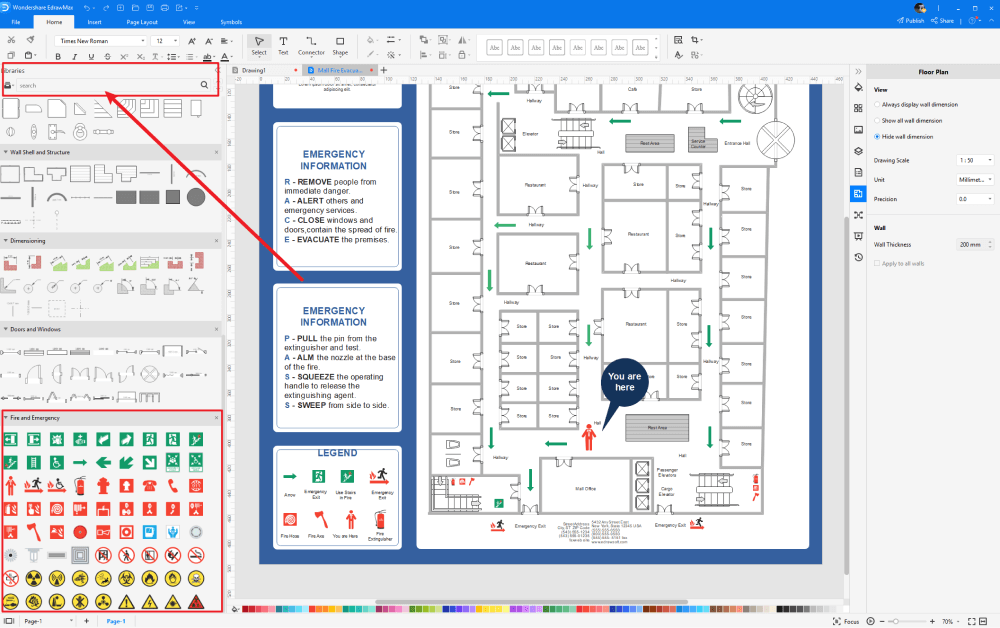Adjust the zoom slider

[x=895, y=621]
